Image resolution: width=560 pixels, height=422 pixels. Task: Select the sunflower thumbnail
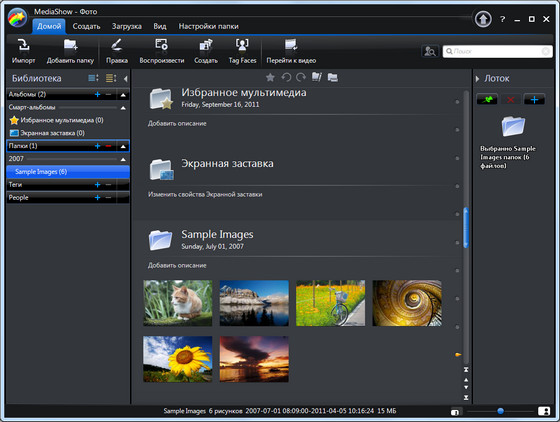pos(178,359)
